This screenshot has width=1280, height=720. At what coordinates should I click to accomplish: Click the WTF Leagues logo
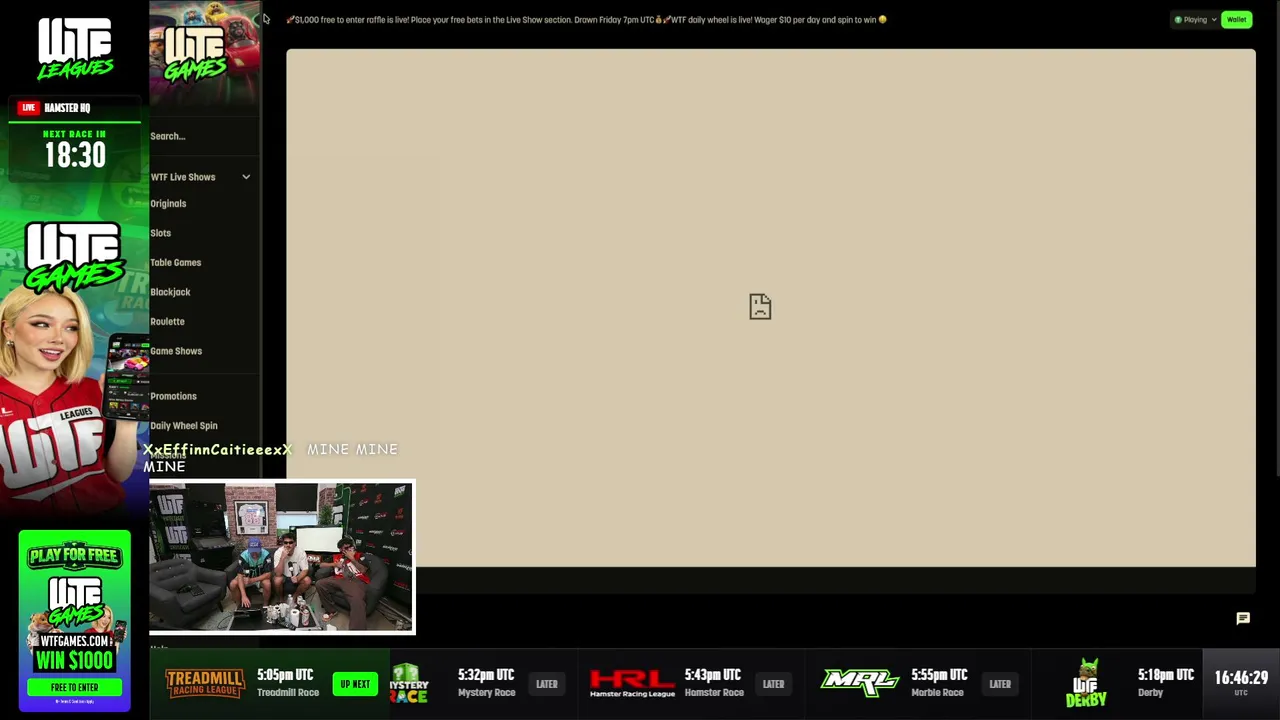(x=75, y=48)
